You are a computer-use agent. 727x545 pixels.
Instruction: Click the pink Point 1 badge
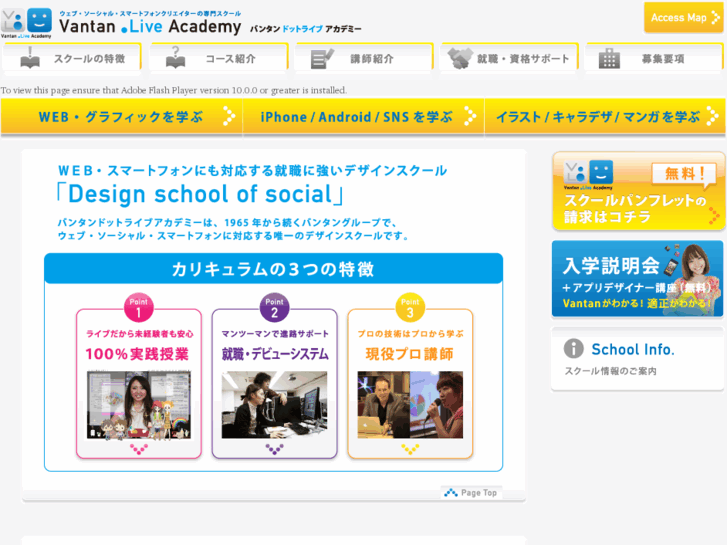pyautogui.click(x=139, y=308)
